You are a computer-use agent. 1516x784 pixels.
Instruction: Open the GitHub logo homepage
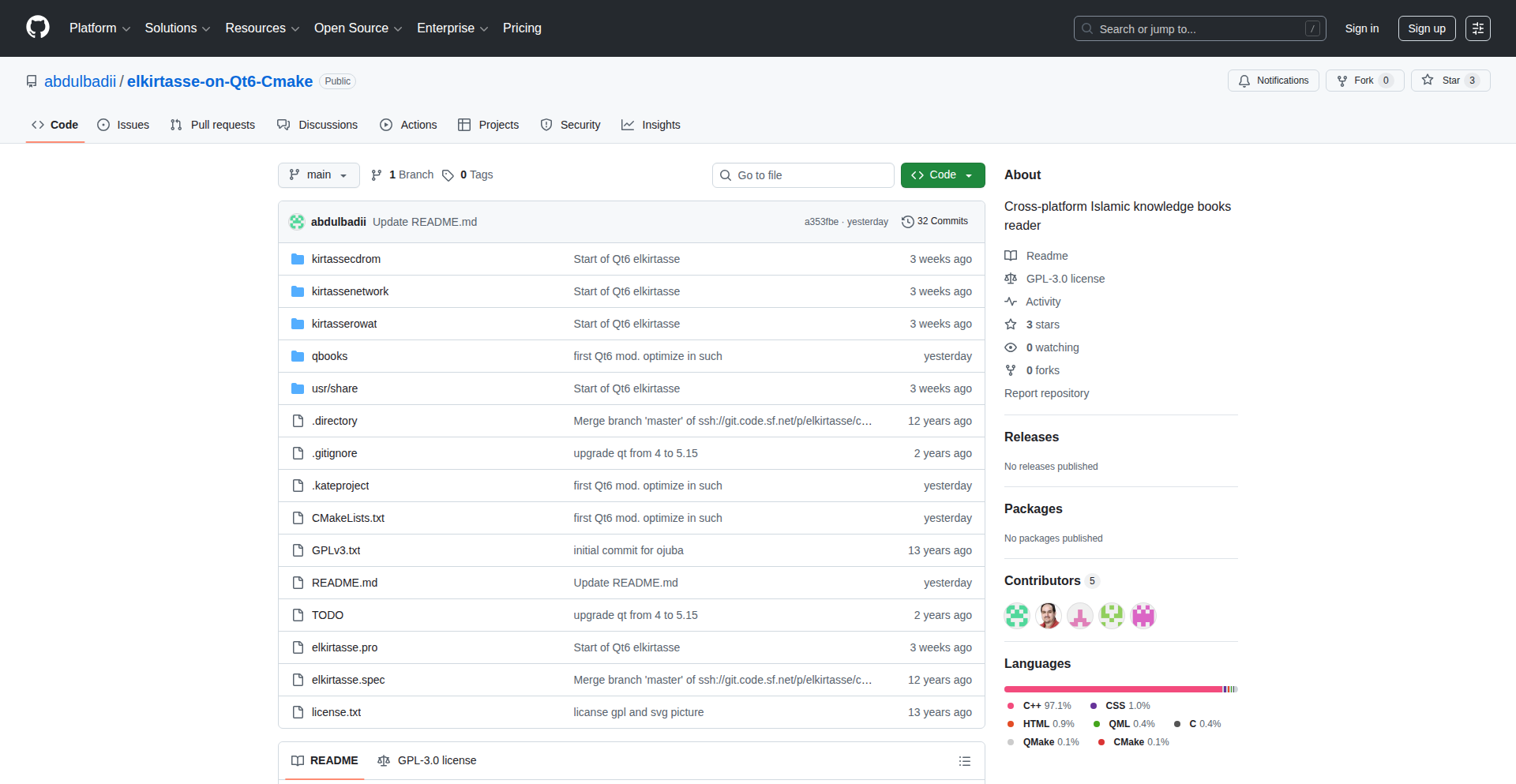(x=38, y=28)
